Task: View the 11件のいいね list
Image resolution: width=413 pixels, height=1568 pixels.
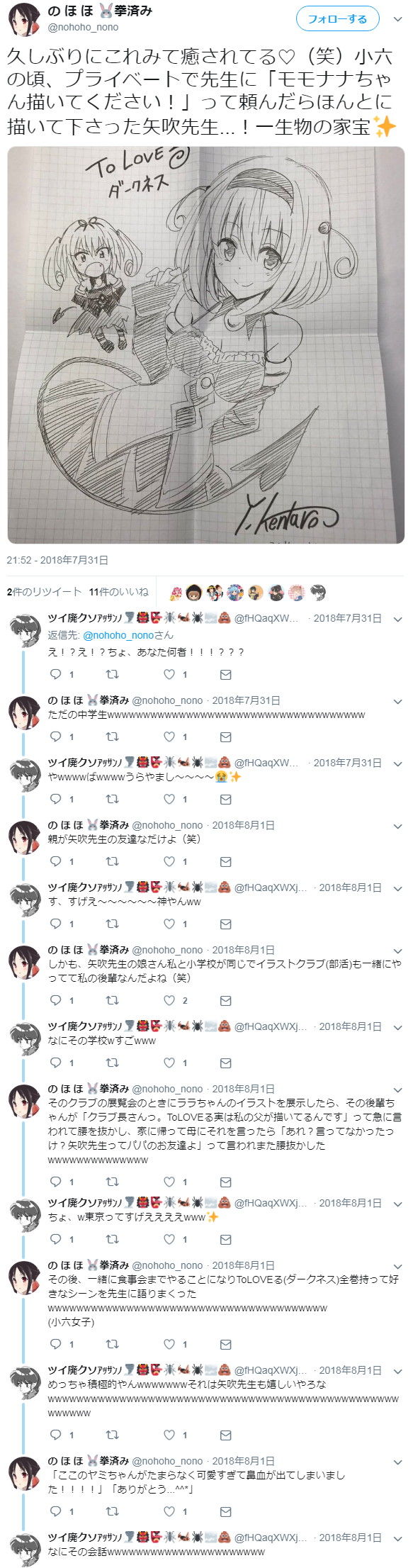Action: [x=119, y=592]
